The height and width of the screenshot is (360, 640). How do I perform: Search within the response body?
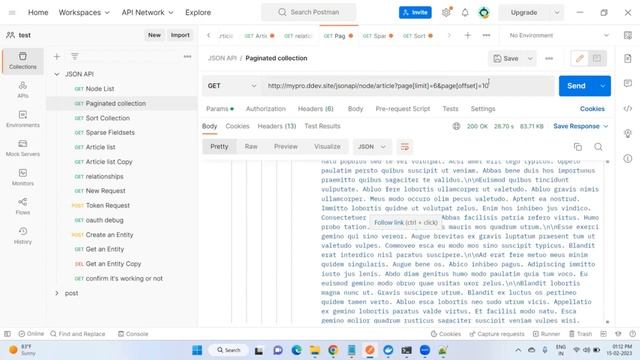pos(598,147)
